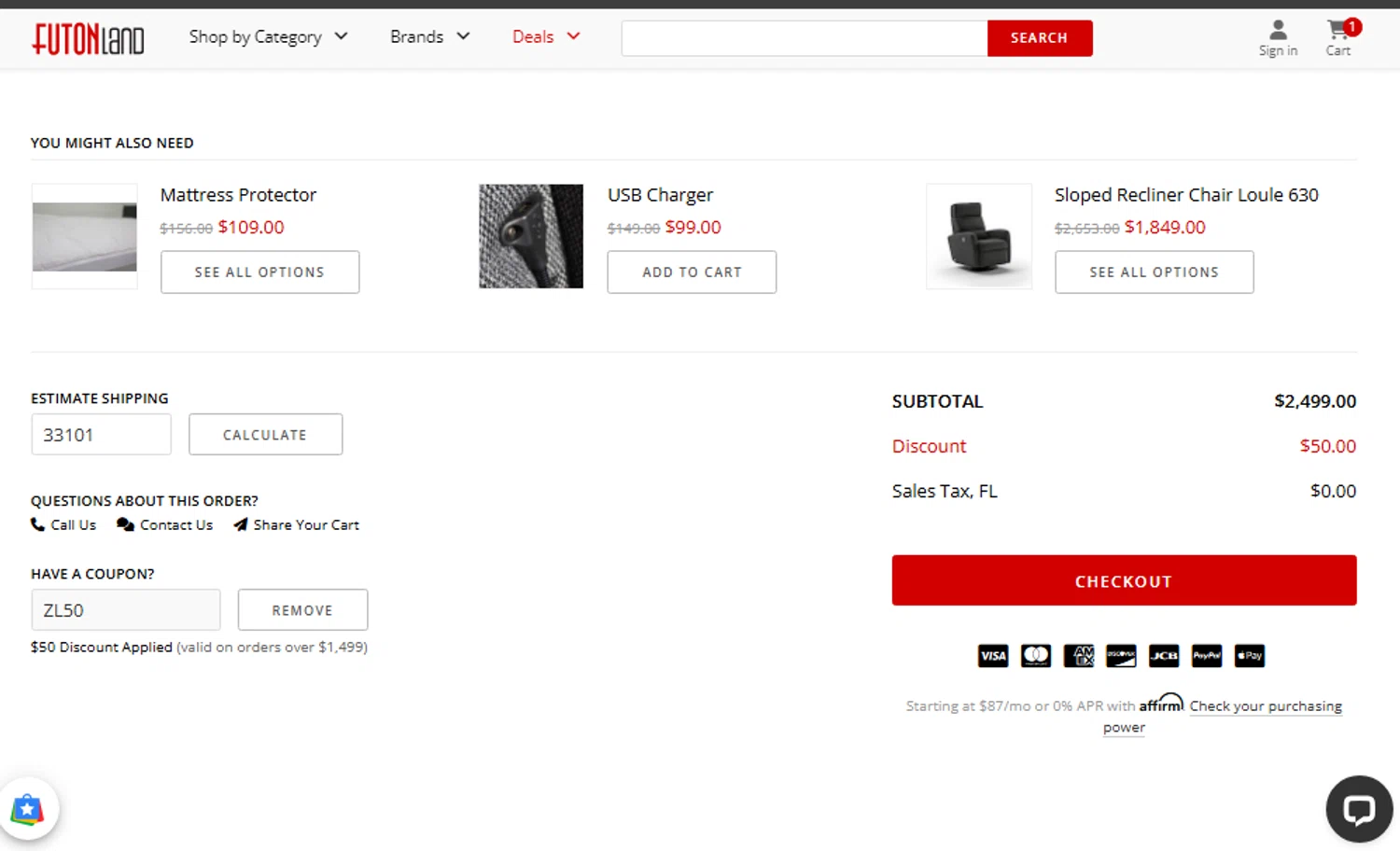The width and height of the screenshot is (1400, 851).
Task: Calculate the estimated shipping
Action: pos(265,435)
